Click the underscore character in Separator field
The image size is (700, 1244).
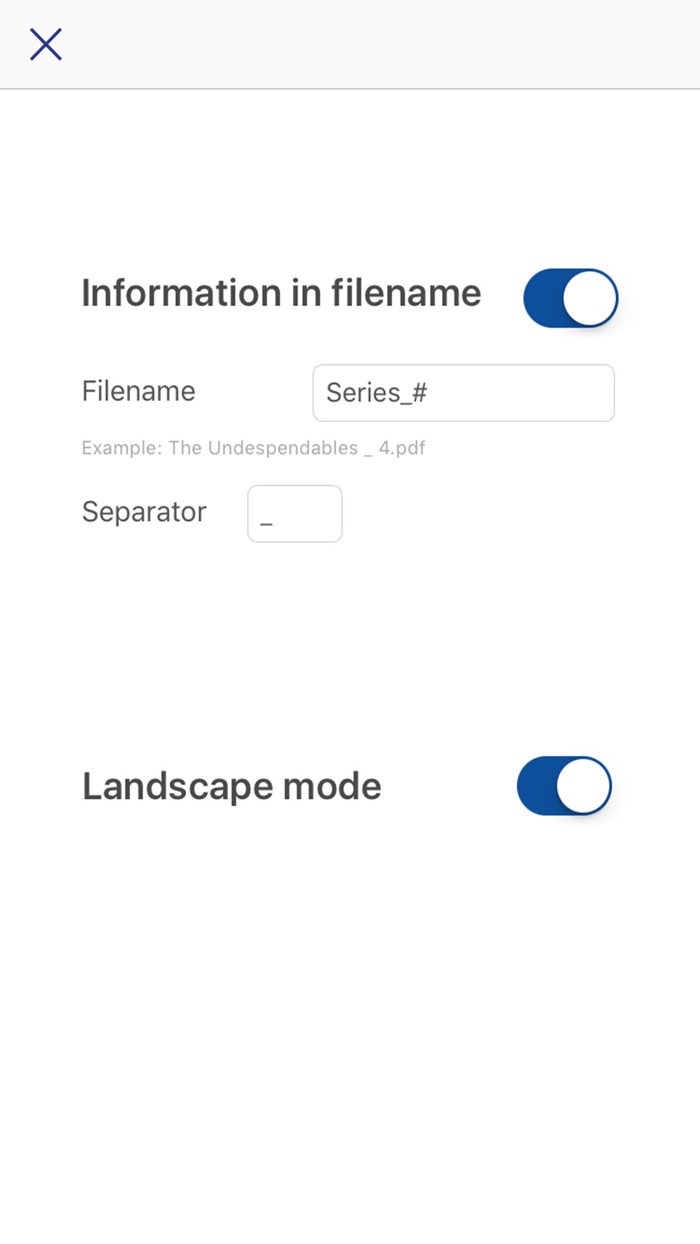pos(266,519)
